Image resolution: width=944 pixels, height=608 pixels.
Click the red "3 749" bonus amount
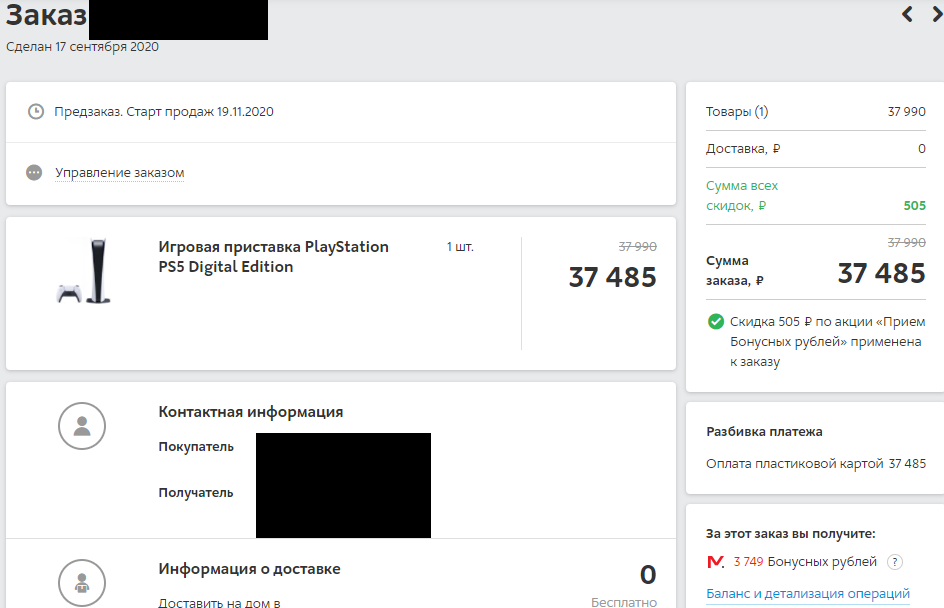pyautogui.click(x=748, y=562)
